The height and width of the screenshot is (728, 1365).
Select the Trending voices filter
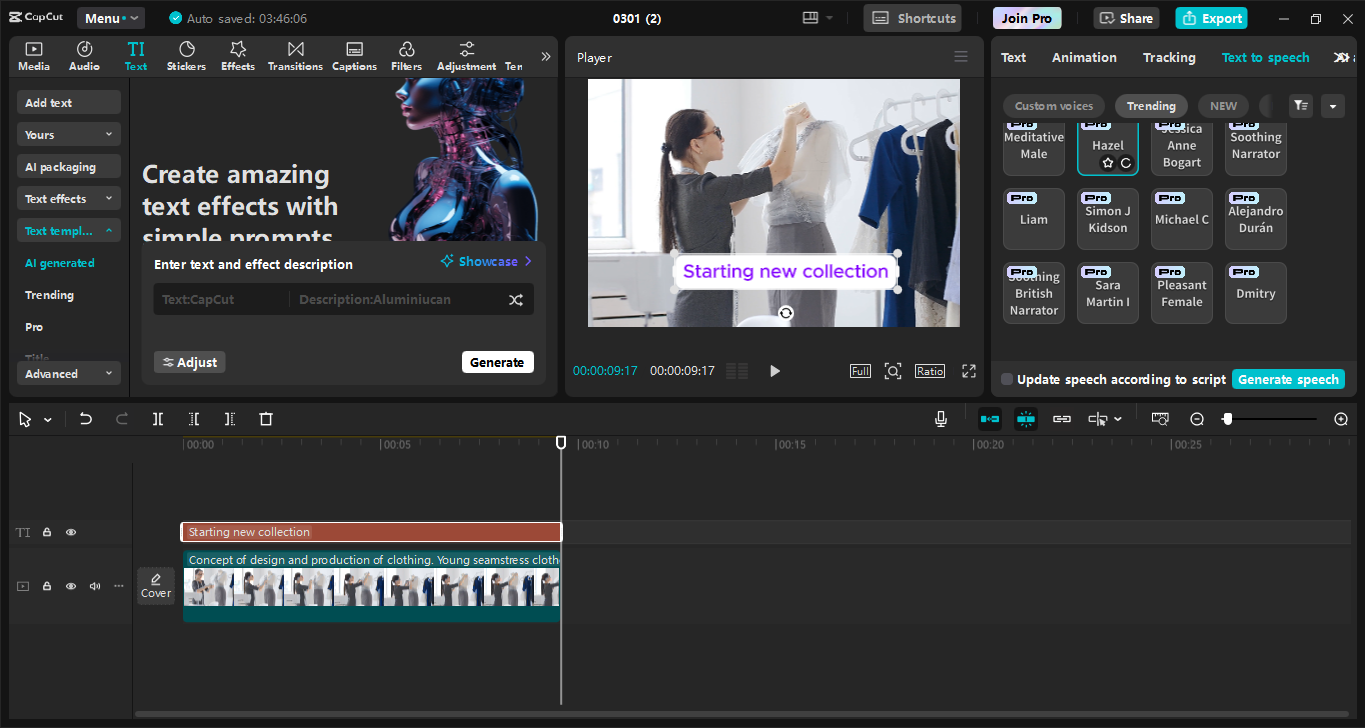pyautogui.click(x=1151, y=106)
